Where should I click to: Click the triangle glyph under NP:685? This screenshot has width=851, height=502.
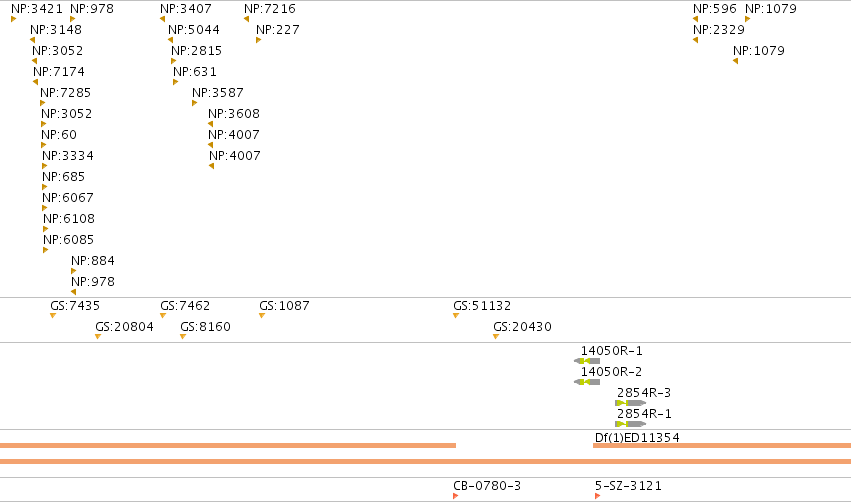tap(45, 187)
